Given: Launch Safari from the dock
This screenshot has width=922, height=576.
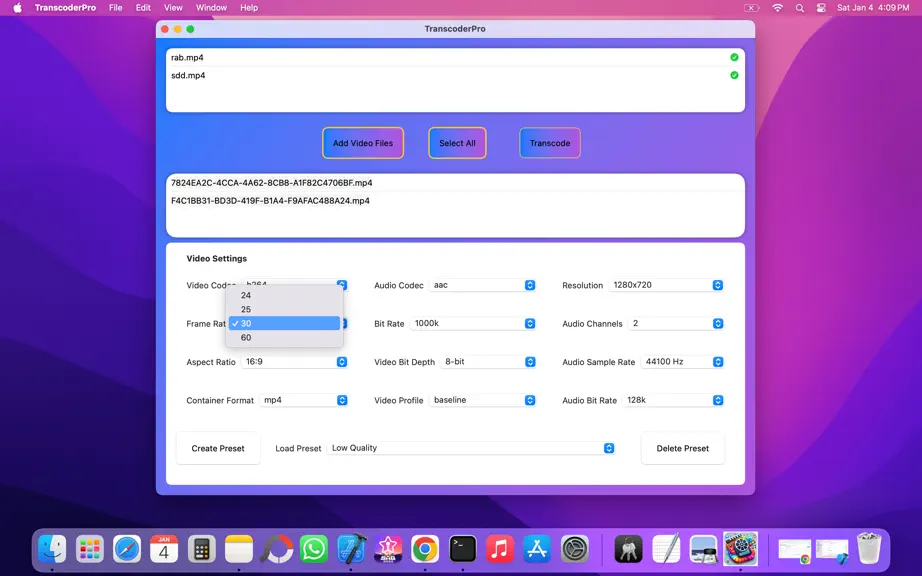Looking at the screenshot, I should click(x=127, y=550).
